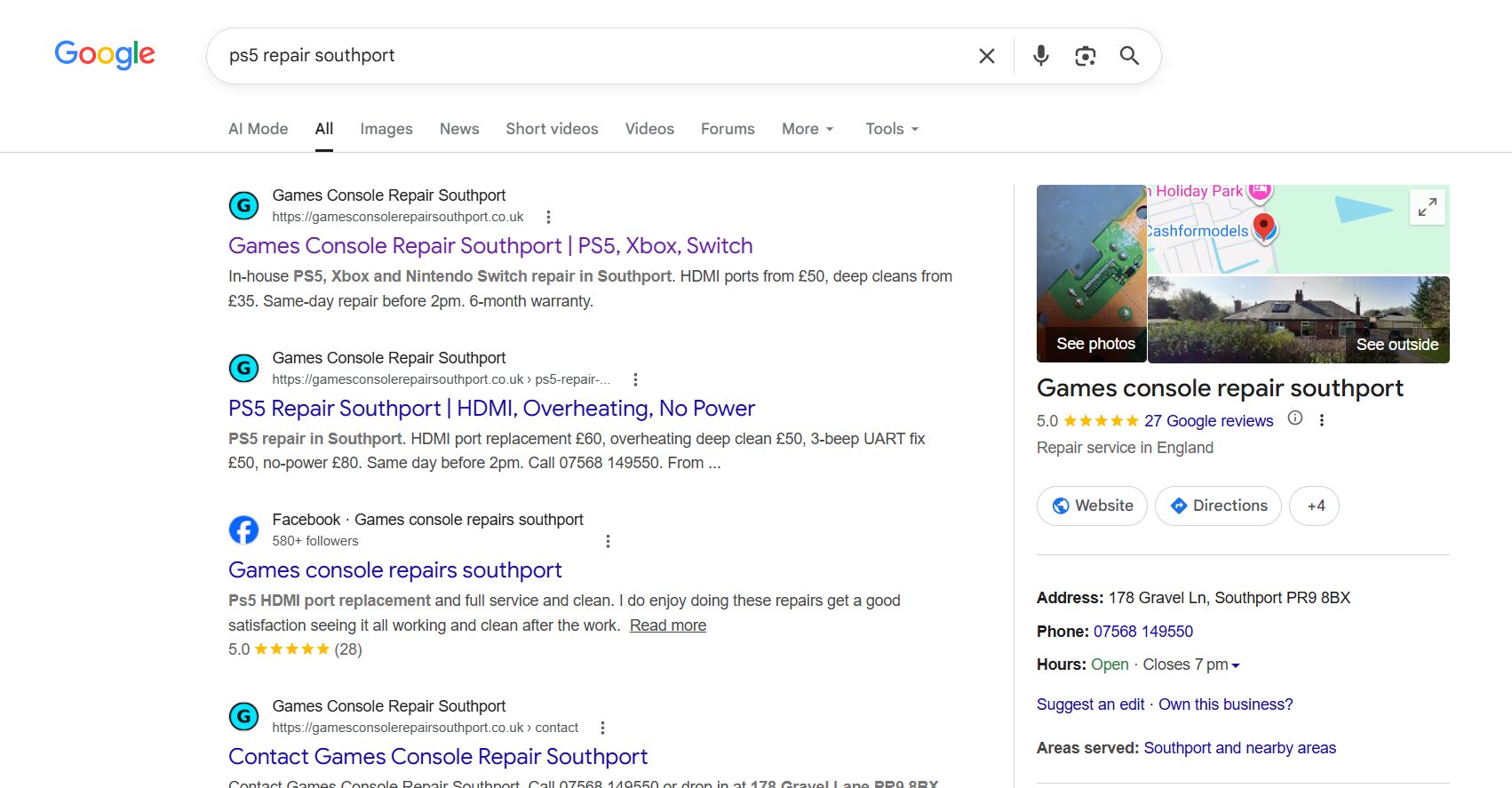Open three-dot menu for gamesconsolerepairsouthport.co.uk homepage result
This screenshot has width=1512, height=788.
coord(548,217)
